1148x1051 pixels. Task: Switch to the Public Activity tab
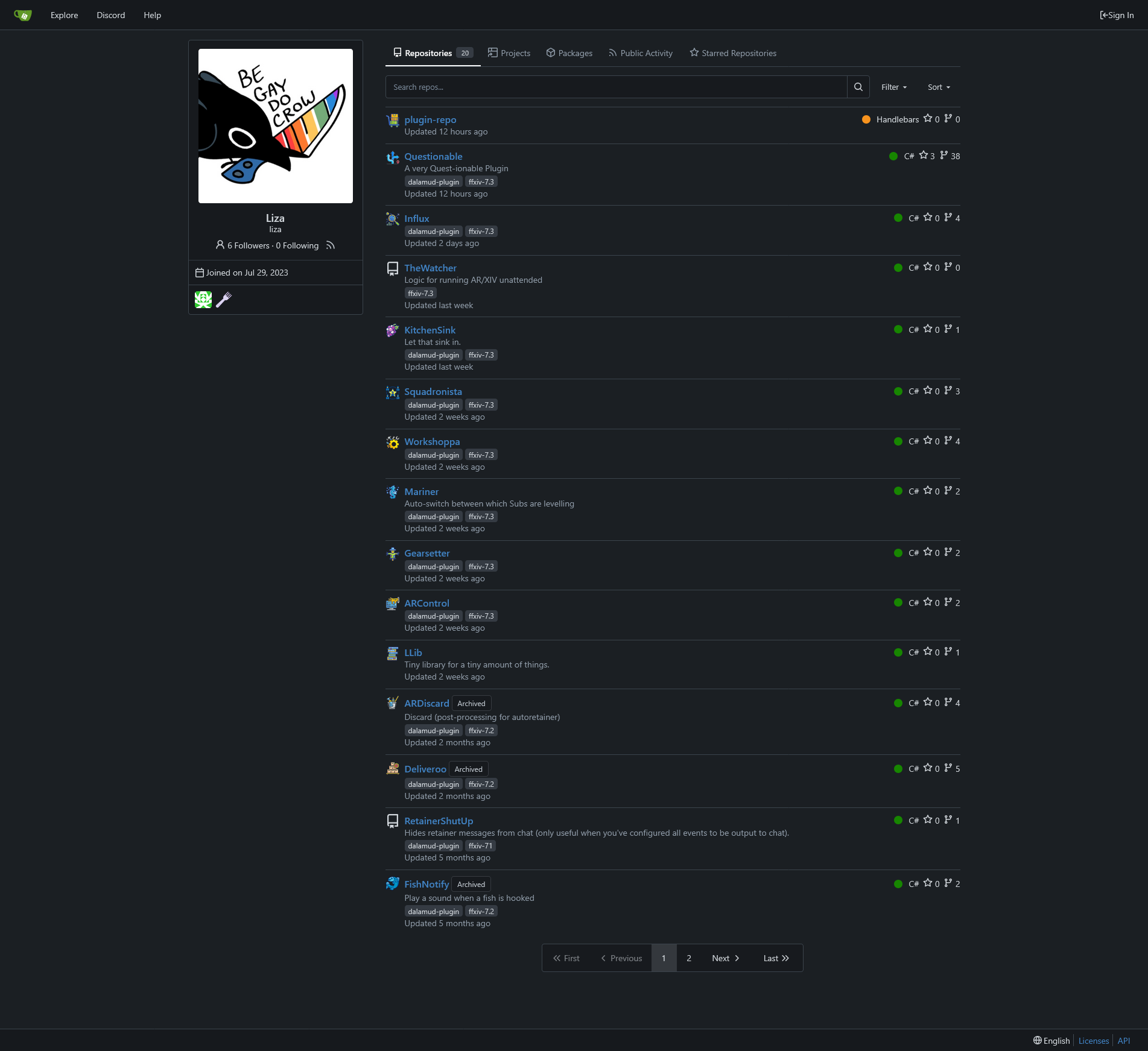[641, 53]
